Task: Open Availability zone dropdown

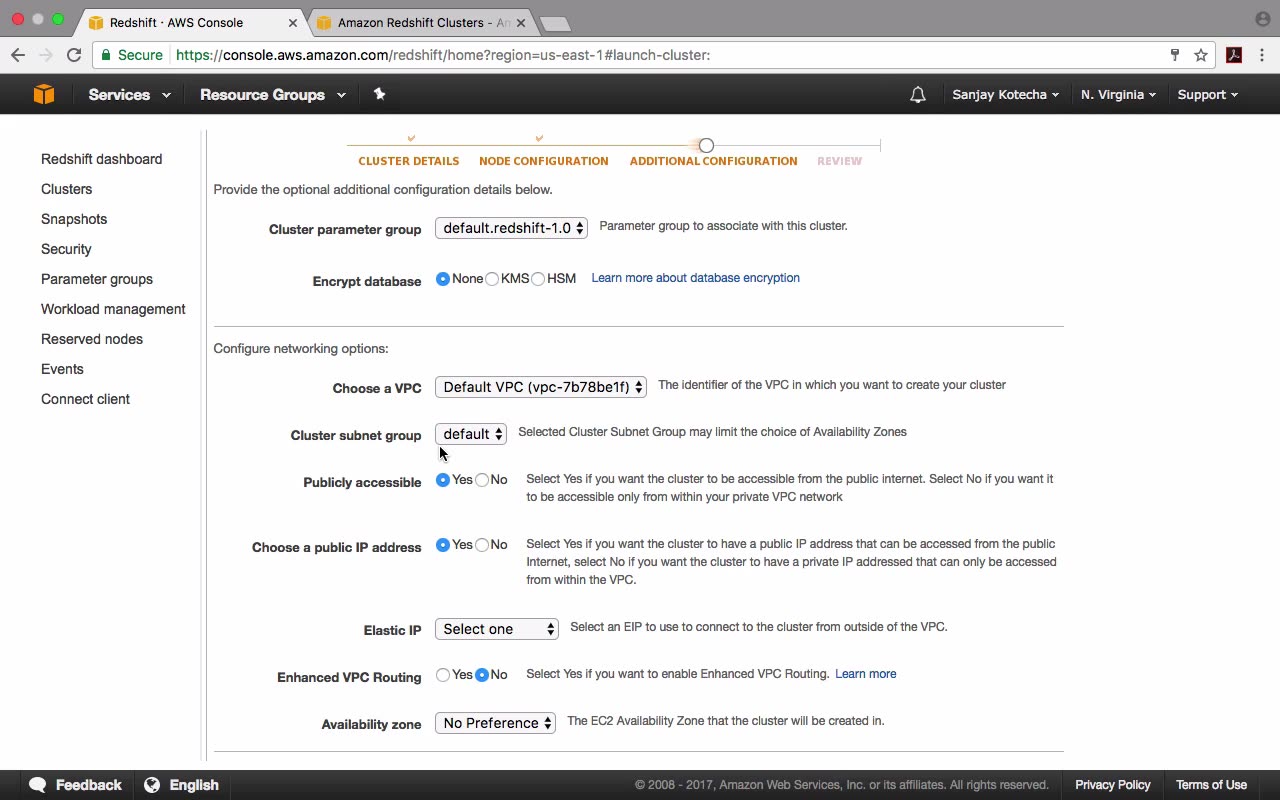Action: 495,723
